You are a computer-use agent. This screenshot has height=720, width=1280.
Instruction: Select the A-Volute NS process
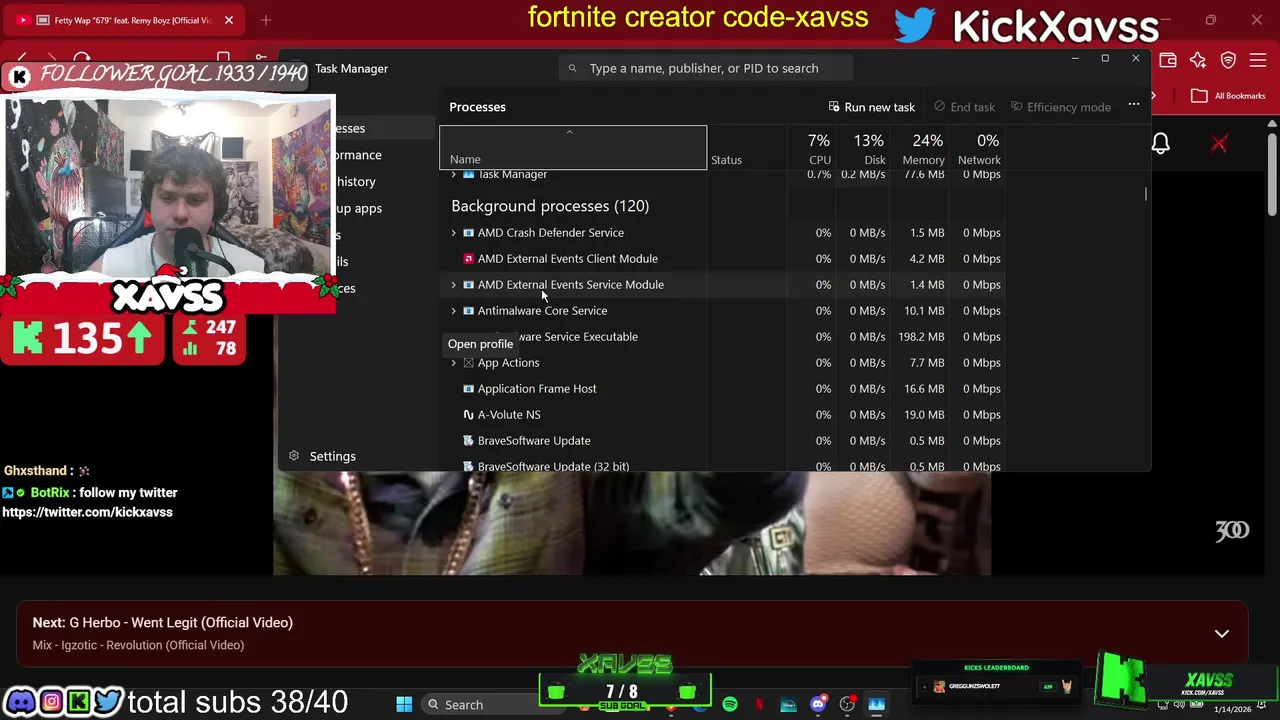[x=722, y=415]
